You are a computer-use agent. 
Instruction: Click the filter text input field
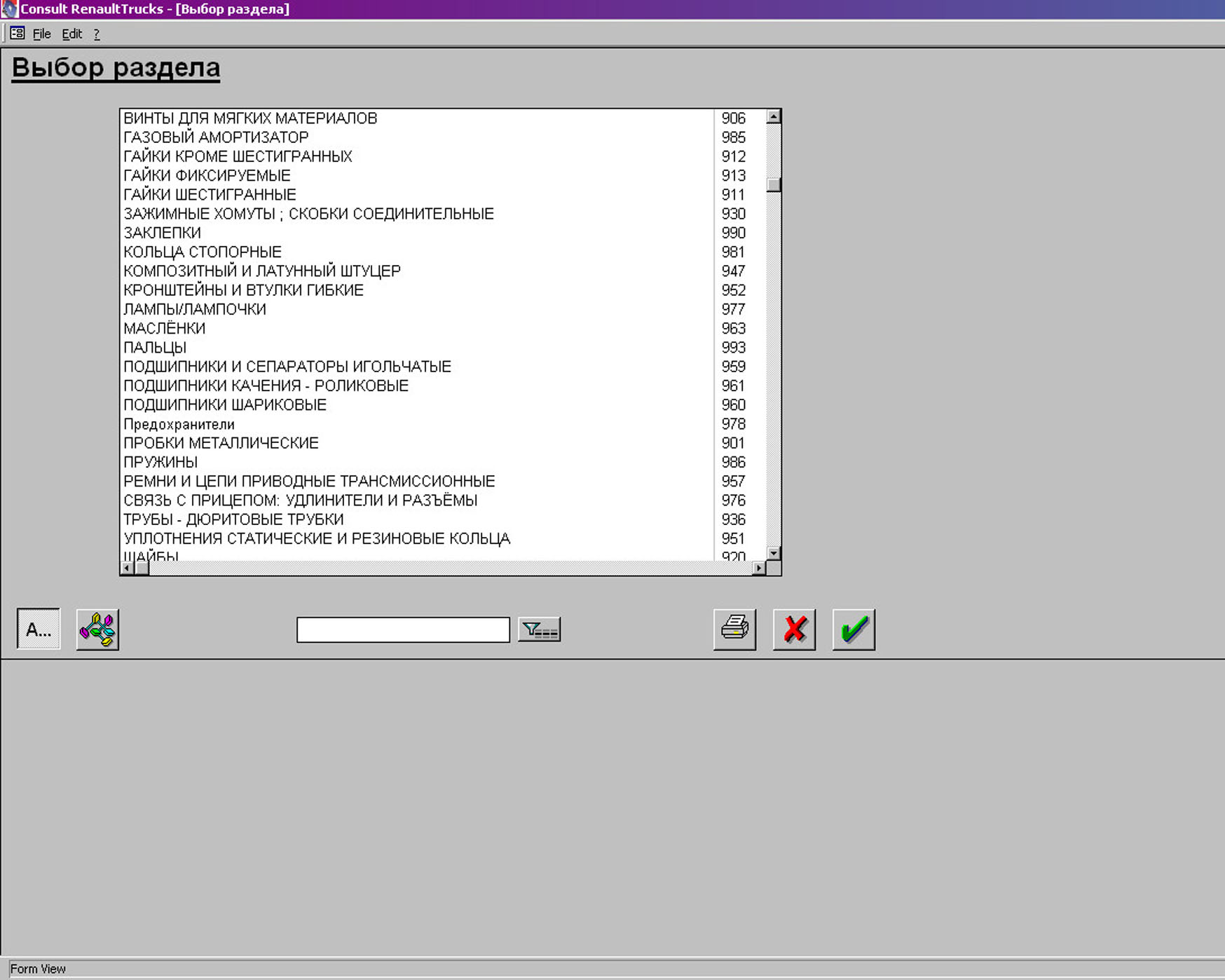click(403, 629)
